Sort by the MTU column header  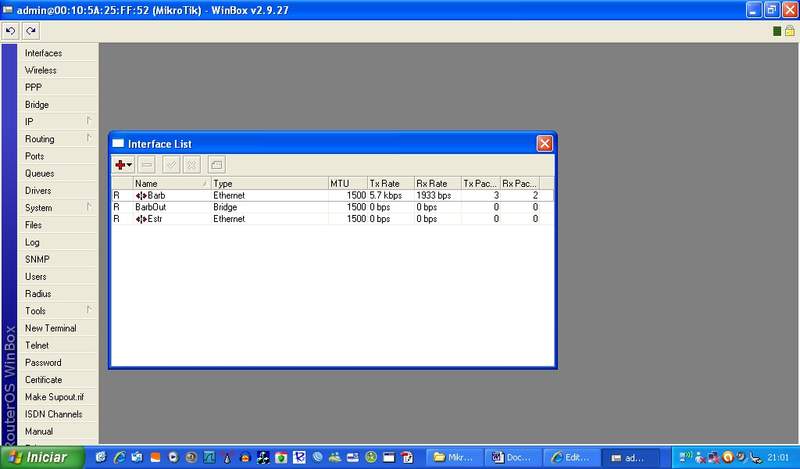(x=348, y=183)
